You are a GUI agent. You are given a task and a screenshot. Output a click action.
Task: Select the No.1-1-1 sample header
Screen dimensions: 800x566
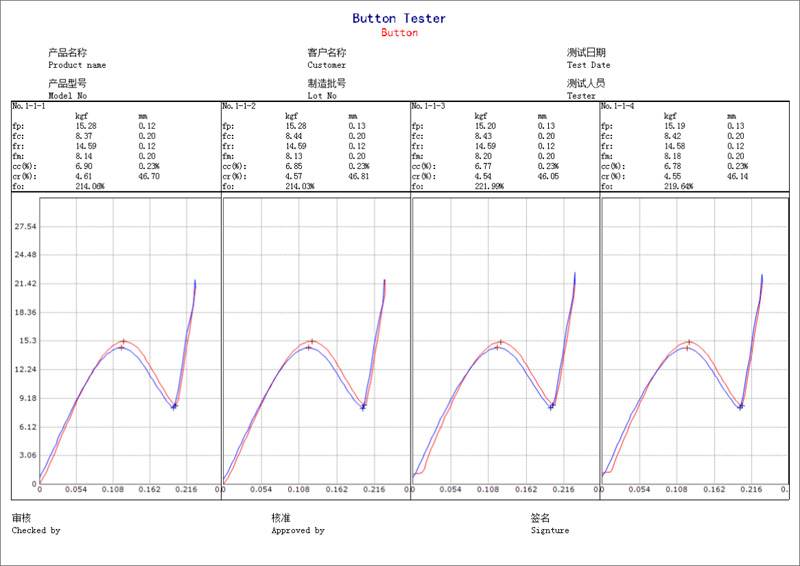[x=29, y=106]
